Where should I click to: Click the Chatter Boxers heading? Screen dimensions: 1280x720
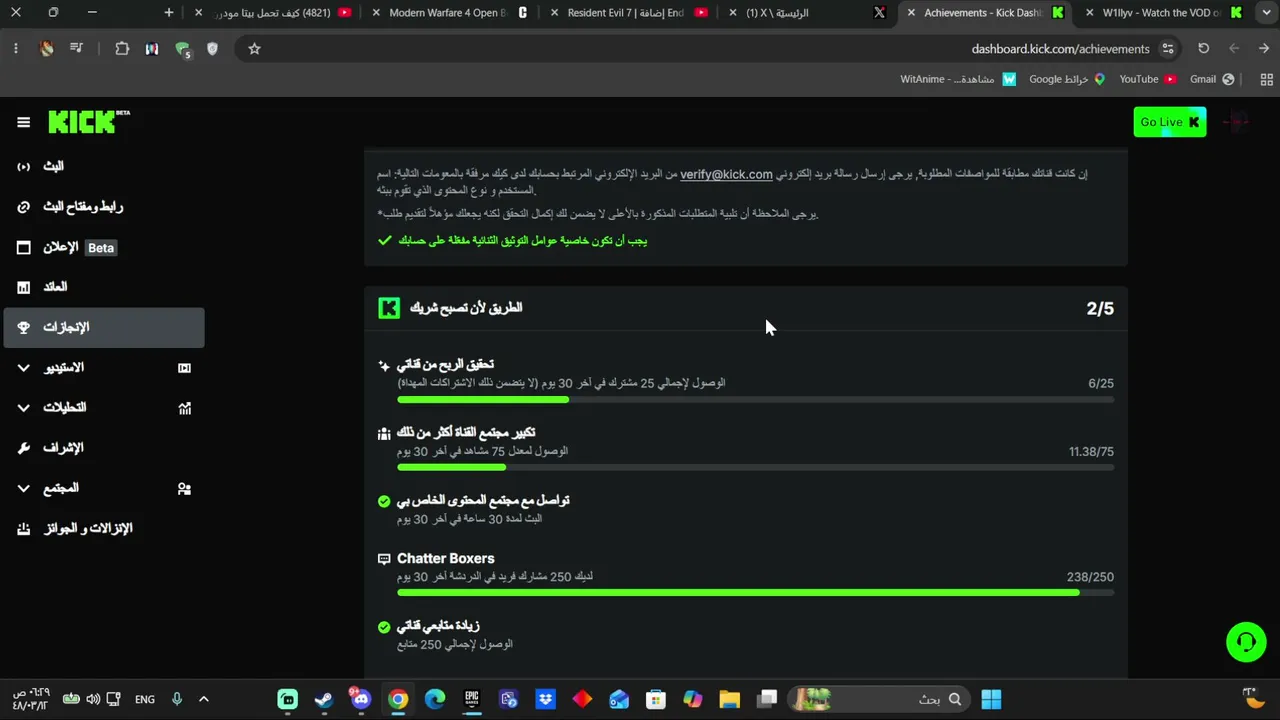(x=445, y=558)
